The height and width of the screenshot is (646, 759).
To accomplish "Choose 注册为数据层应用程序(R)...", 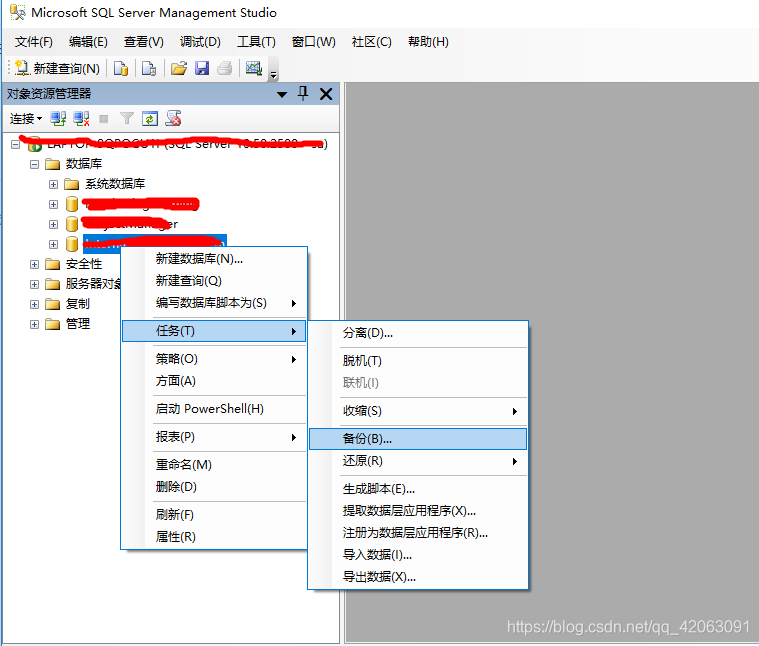I will coord(418,533).
